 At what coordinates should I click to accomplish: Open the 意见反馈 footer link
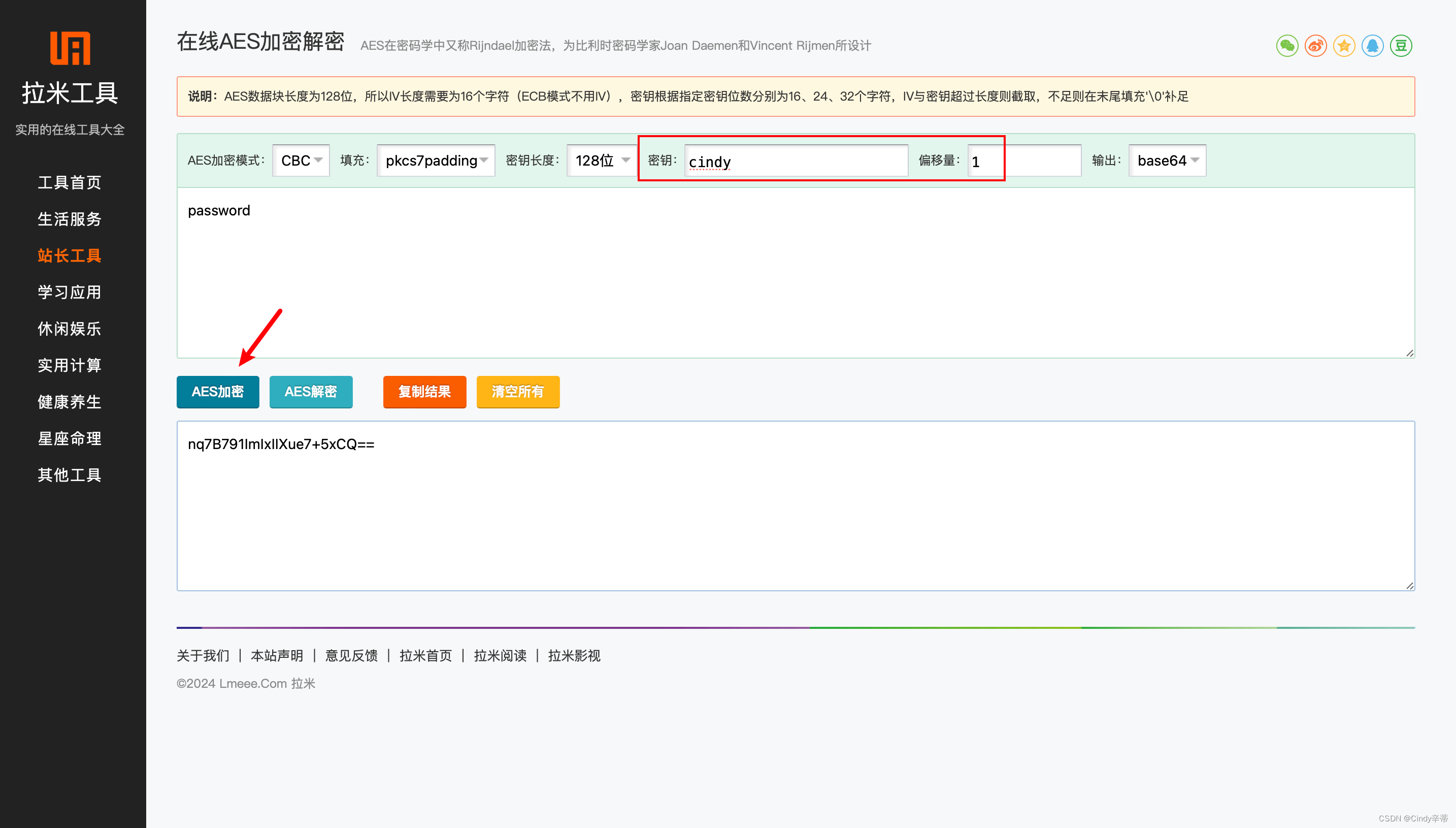pyautogui.click(x=351, y=655)
